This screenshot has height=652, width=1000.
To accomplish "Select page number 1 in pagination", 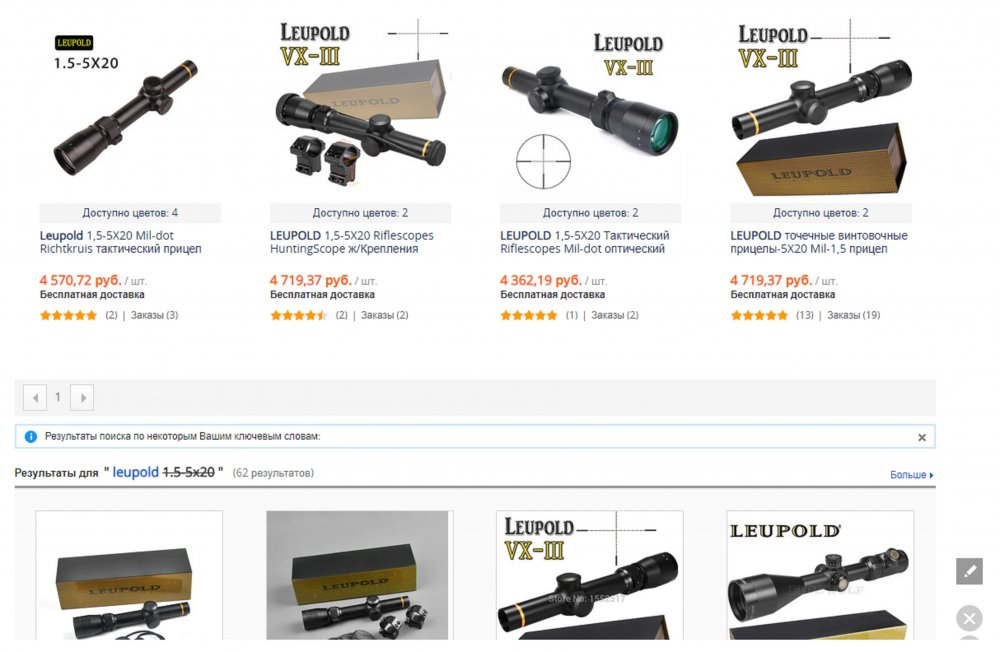I will [58, 397].
